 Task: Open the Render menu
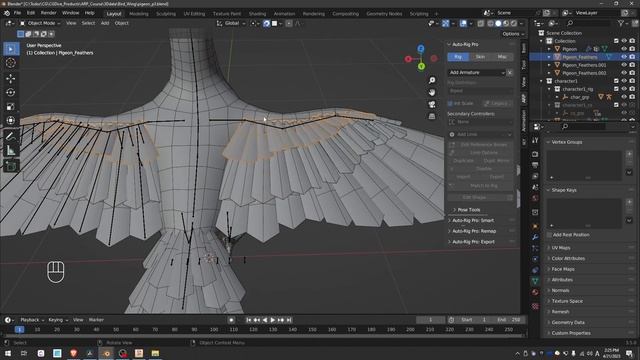pyautogui.click(x=49, y=13)
